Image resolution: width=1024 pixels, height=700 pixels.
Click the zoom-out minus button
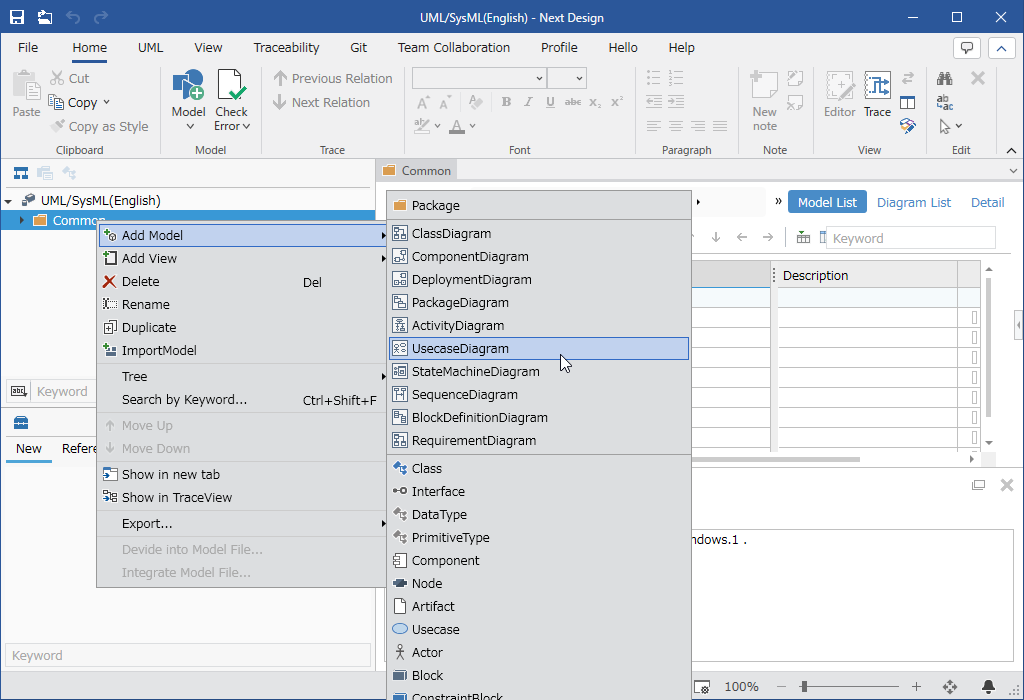(x=782, y=686)
